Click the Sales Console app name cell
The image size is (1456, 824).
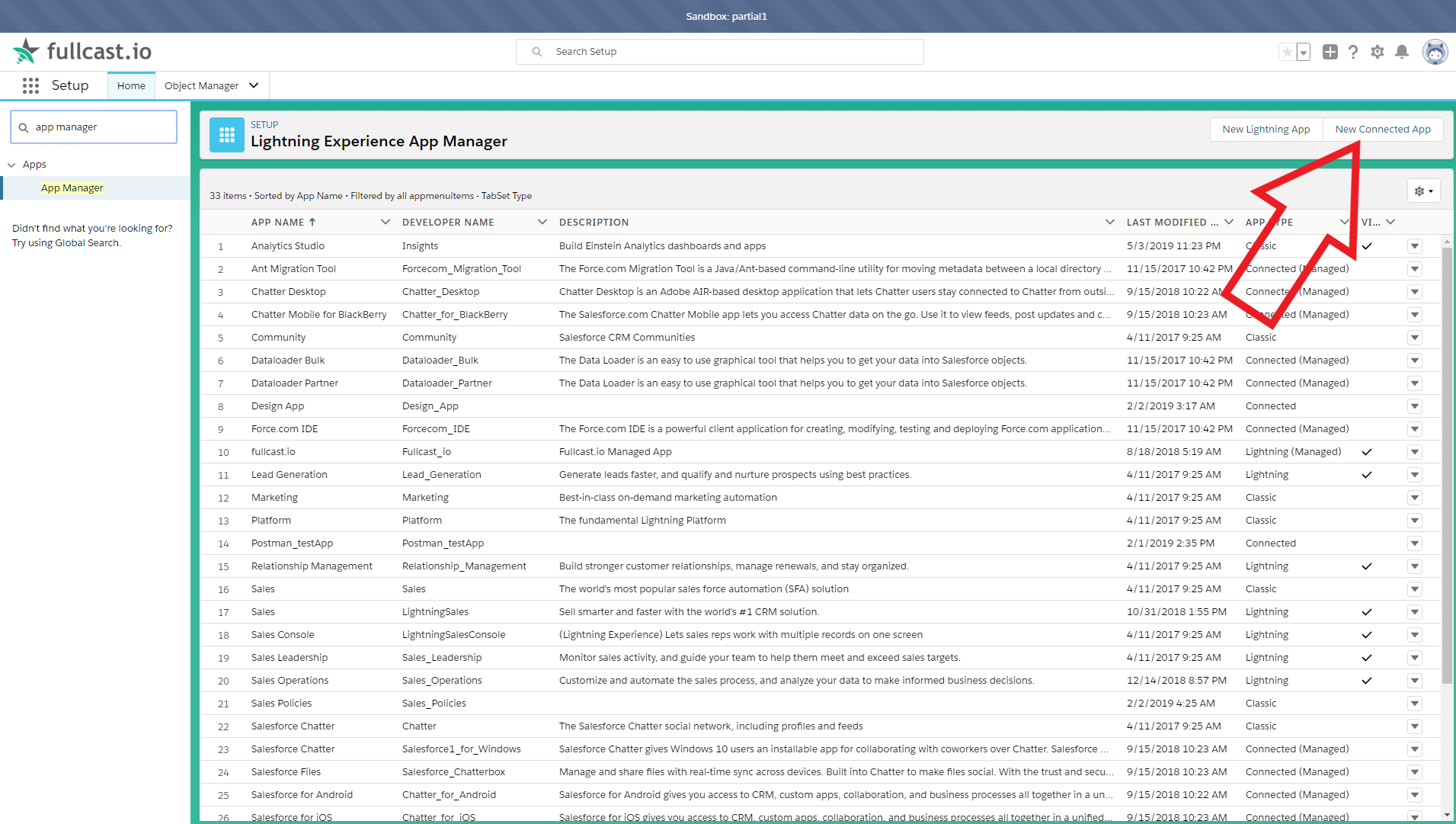[x=283, y=635]
